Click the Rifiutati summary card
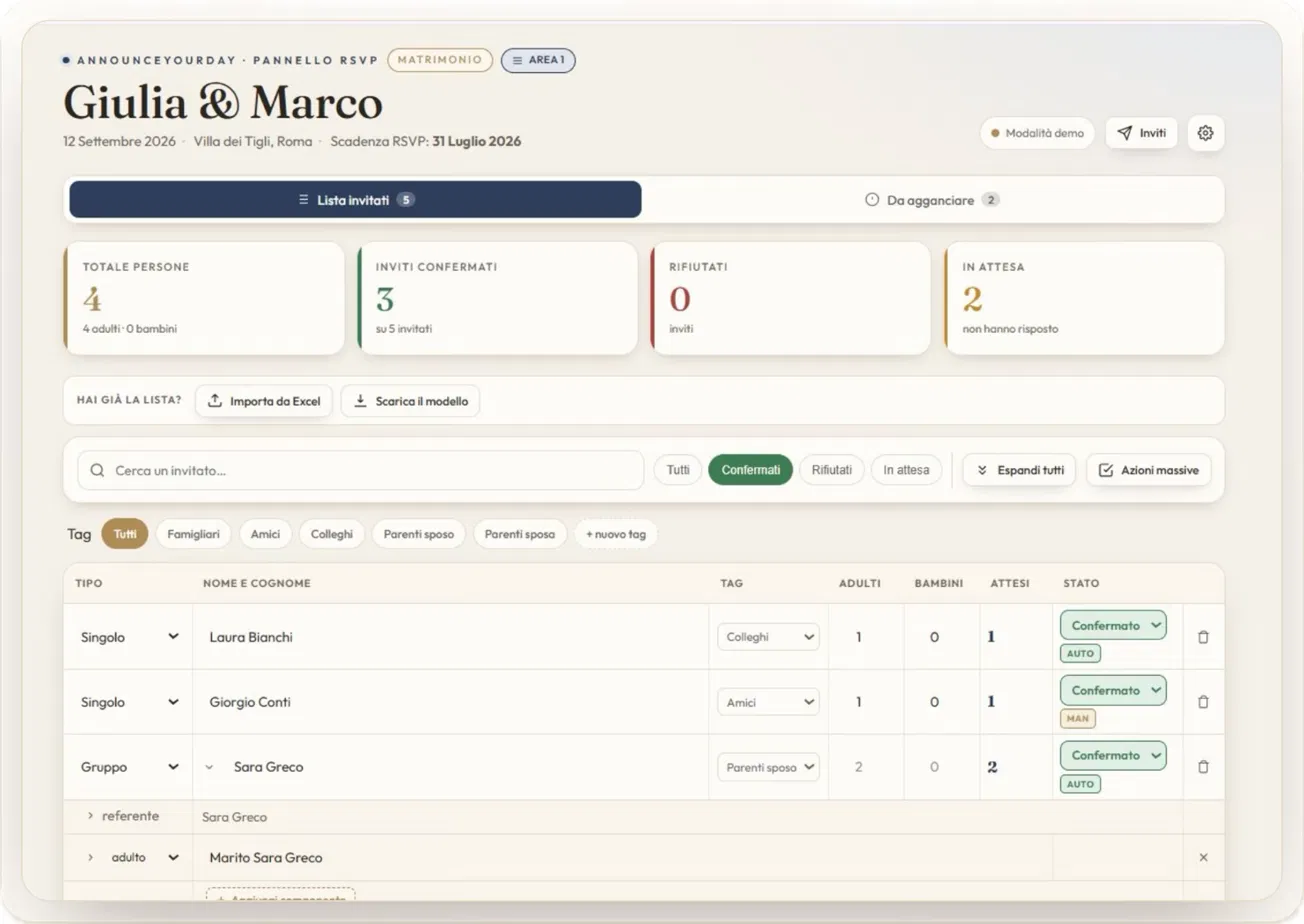 point(790,298)
